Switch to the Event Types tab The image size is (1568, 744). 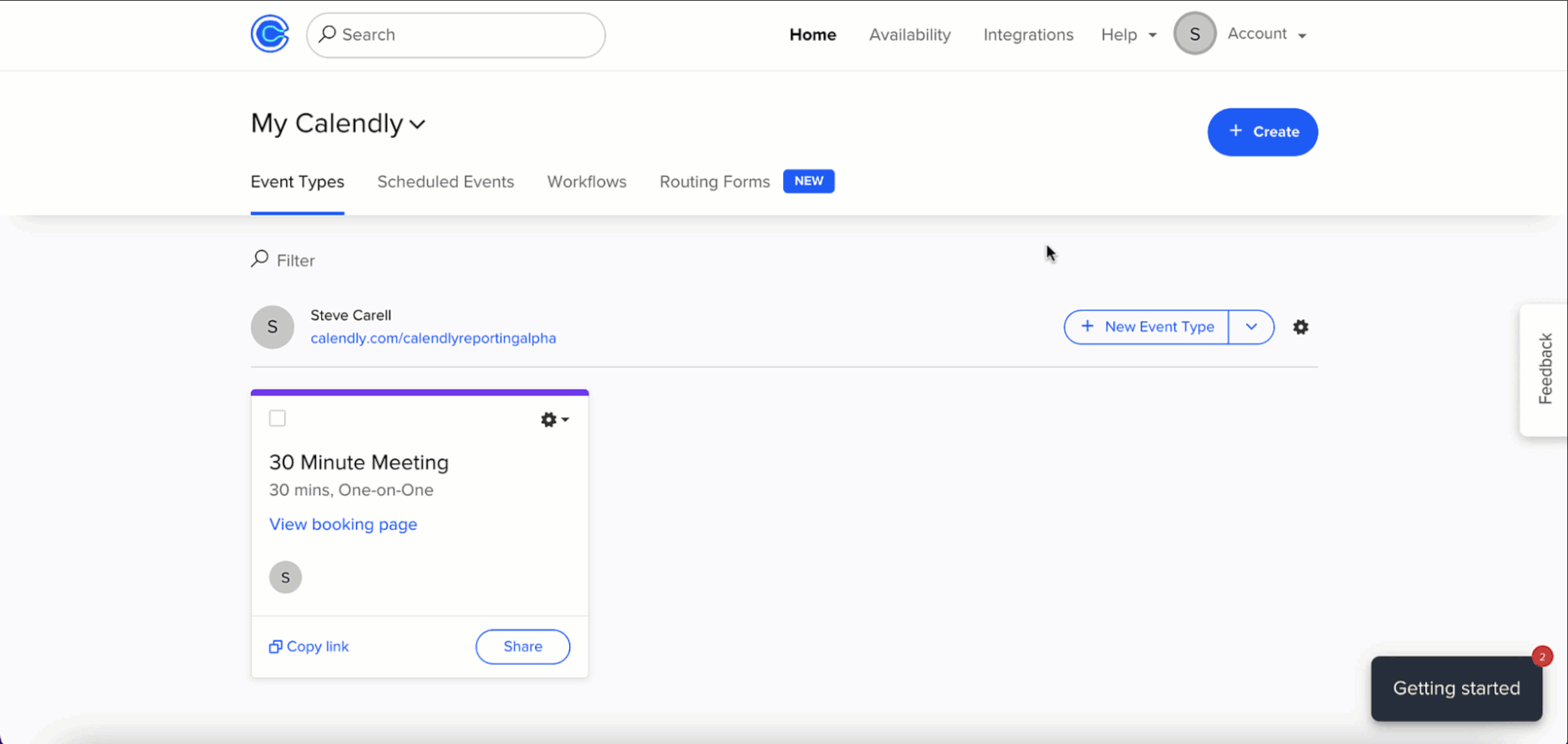298,182
